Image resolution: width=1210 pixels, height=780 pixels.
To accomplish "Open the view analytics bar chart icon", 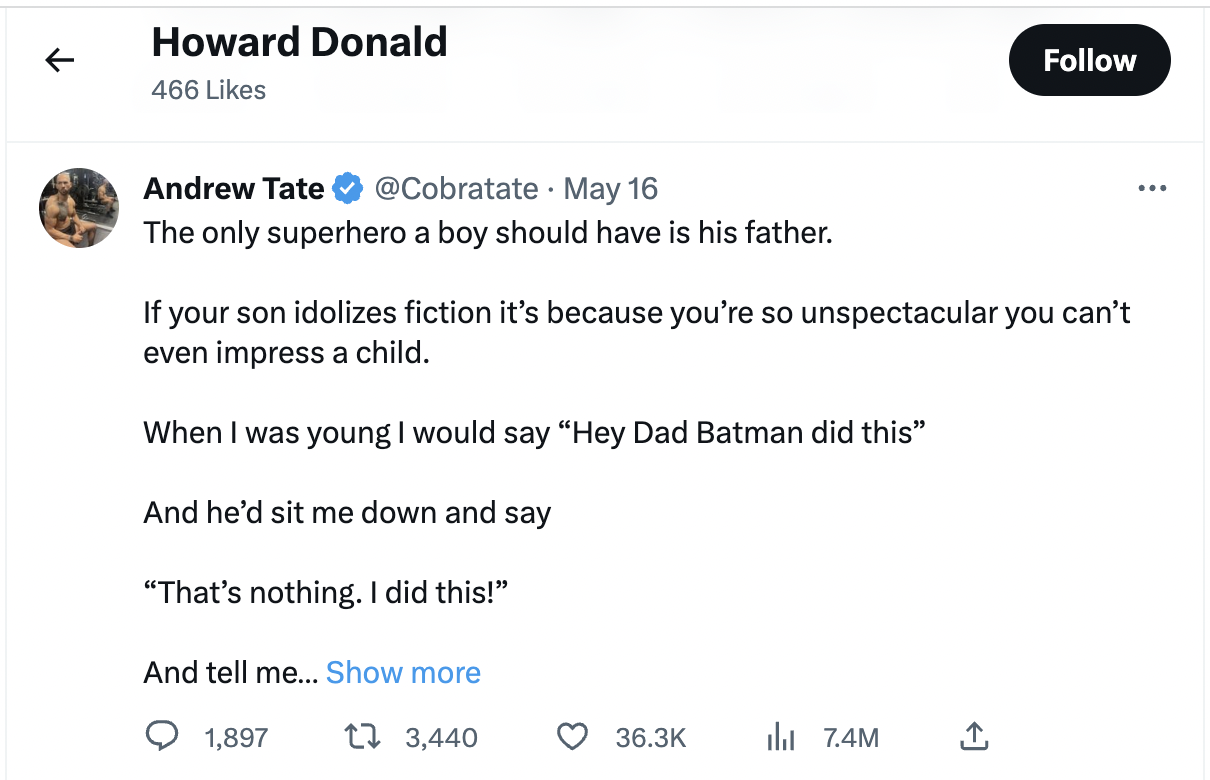I will [x=780, y=738].
